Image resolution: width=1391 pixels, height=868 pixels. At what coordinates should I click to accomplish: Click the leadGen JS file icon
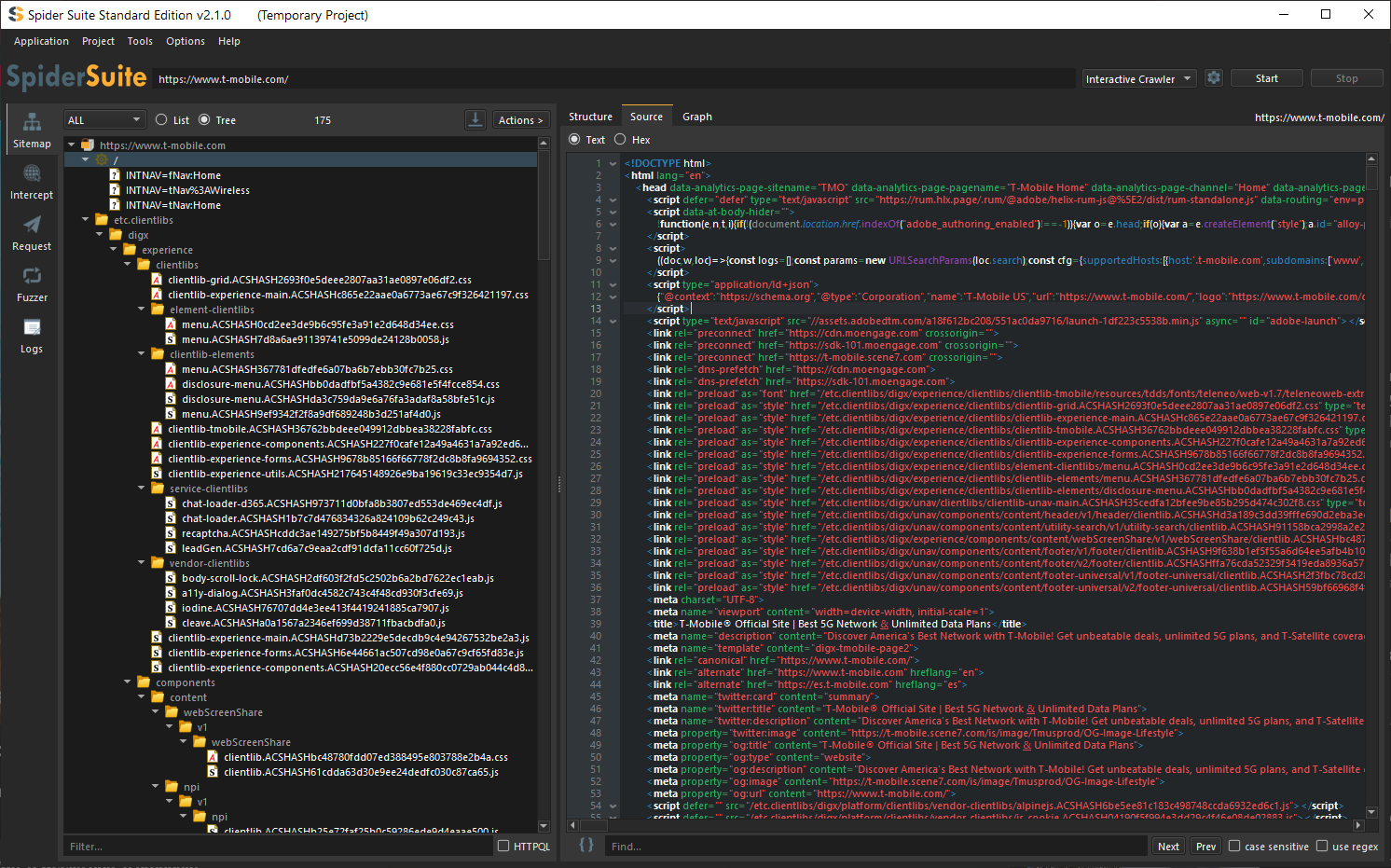coord(171,548)
